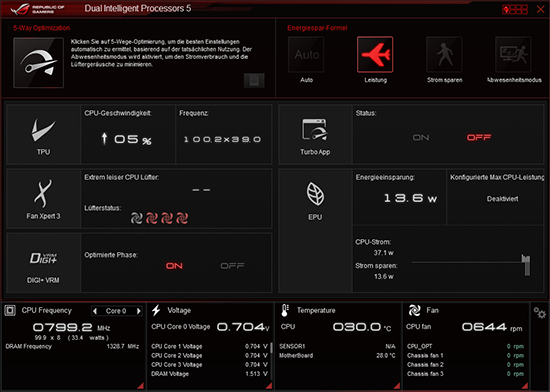Click the CPU Frequency chip icon
Image resolution: width=550 pixels, height=392 pixels.
tap(10, 310)
